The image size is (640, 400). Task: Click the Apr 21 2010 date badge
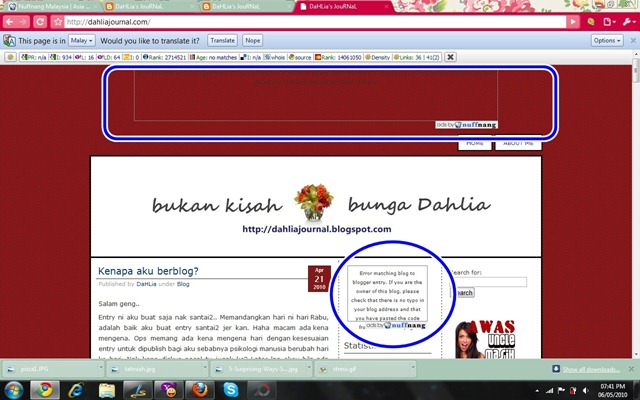tap(319, 278)
